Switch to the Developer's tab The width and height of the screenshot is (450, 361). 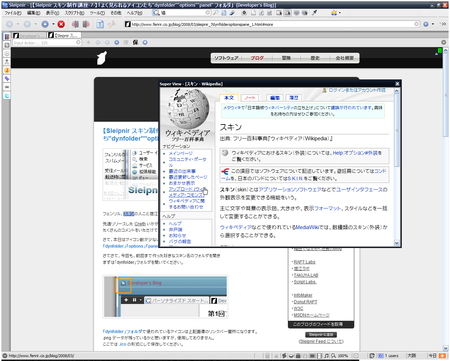29,35
